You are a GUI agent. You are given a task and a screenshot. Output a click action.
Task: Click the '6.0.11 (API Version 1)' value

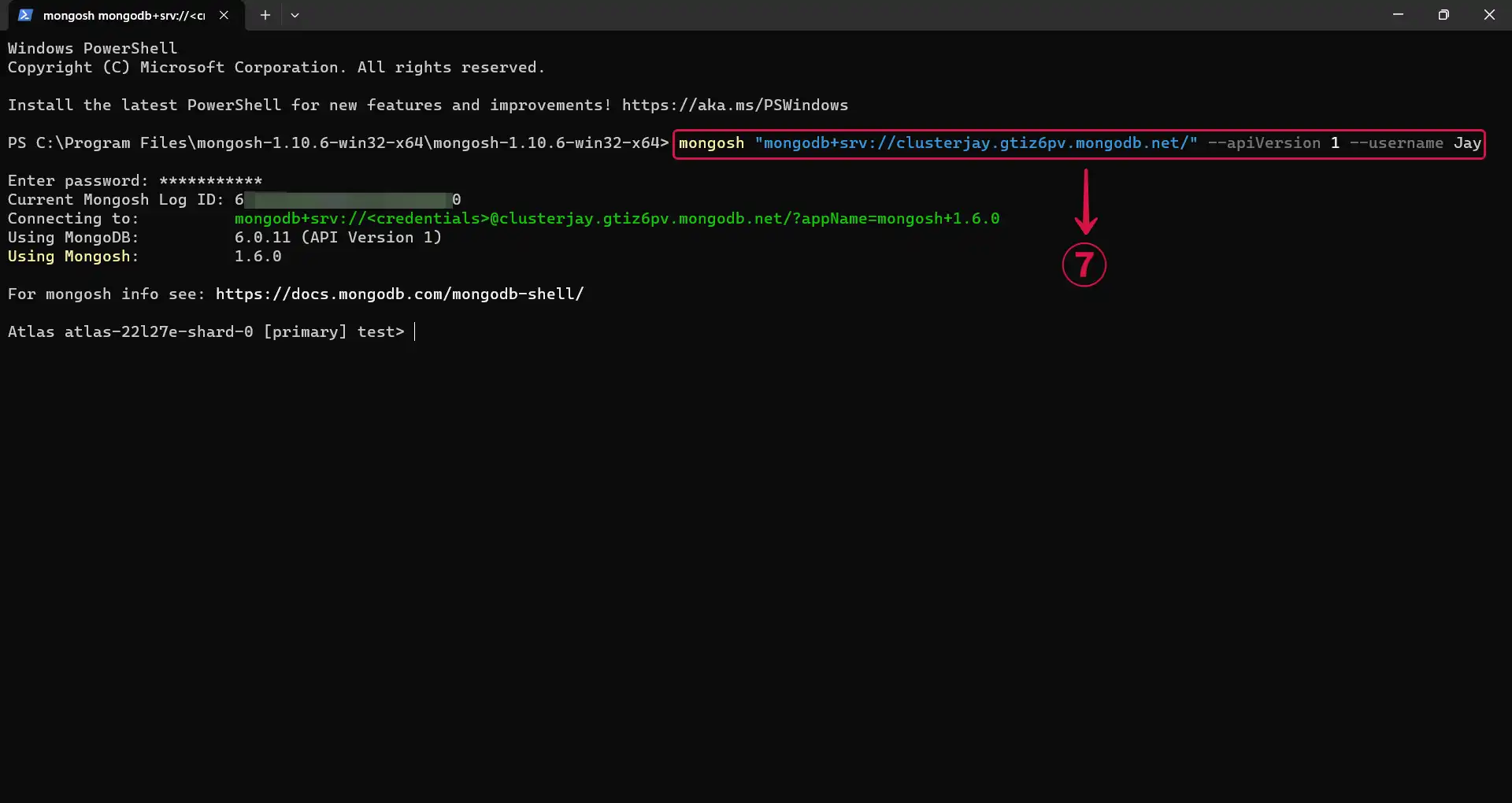point(338,237)
